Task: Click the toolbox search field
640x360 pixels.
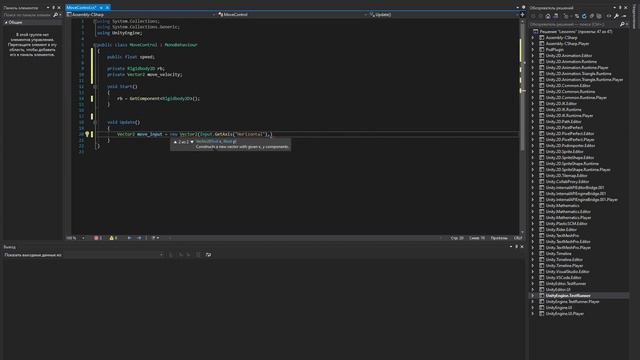Action: [27, 15]
